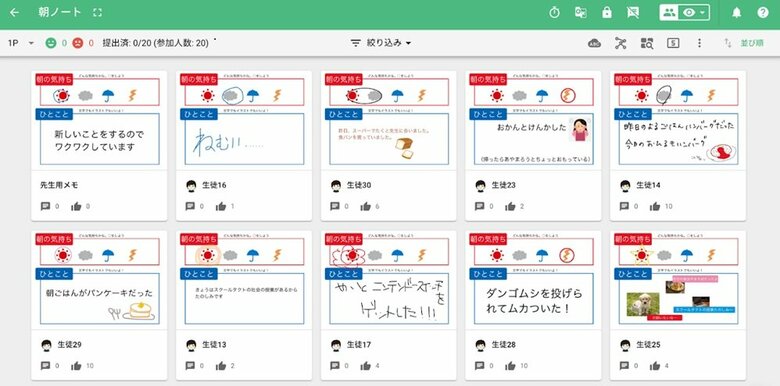Screen dimensions: 780x386
Task: Click the 生徒17 student name
Action: tap(359, 345)
